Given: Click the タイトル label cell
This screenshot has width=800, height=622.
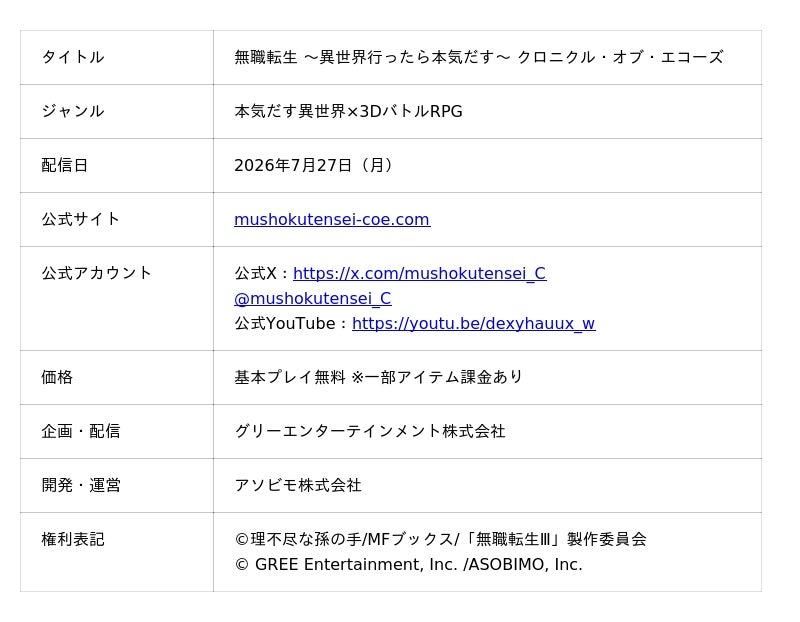Looking at the screenshot, I should 117,57.
